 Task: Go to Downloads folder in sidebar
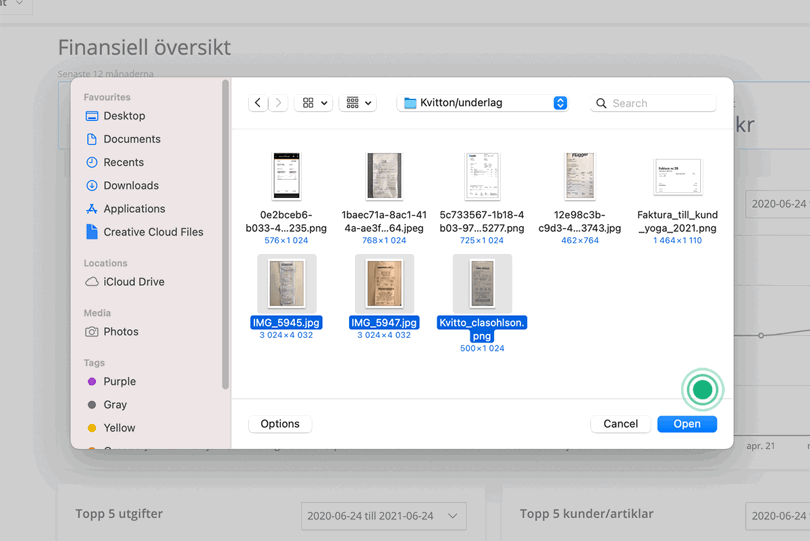[130, 185]
